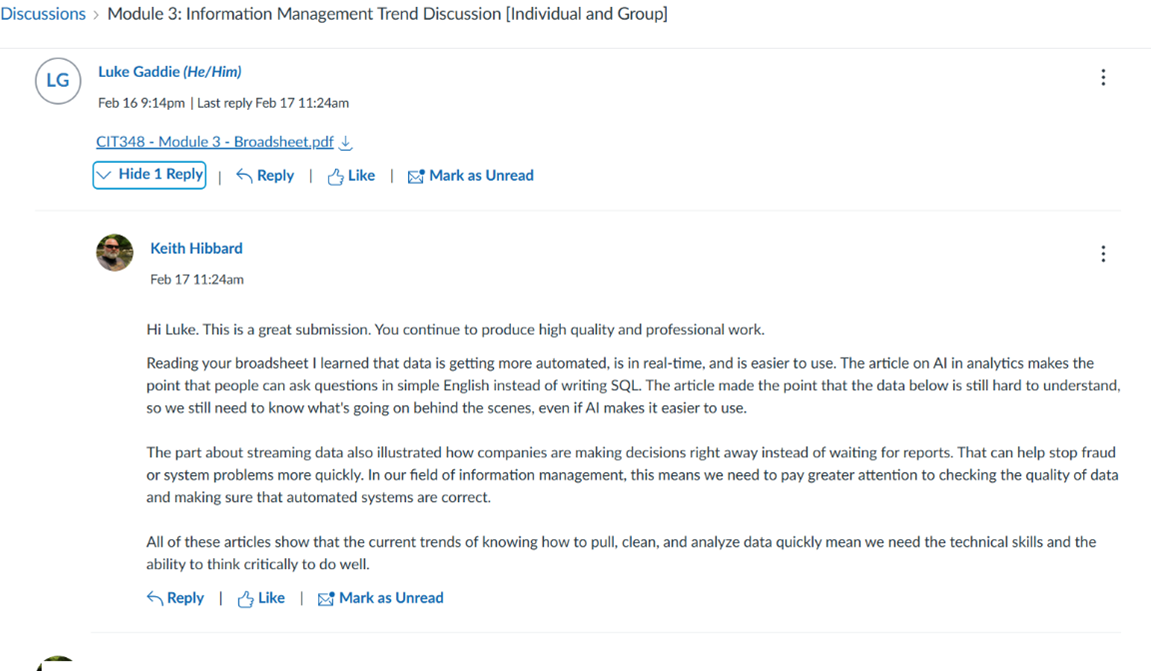
Task: Toggle Like on Keith's reply
Action: click(271, 598)
